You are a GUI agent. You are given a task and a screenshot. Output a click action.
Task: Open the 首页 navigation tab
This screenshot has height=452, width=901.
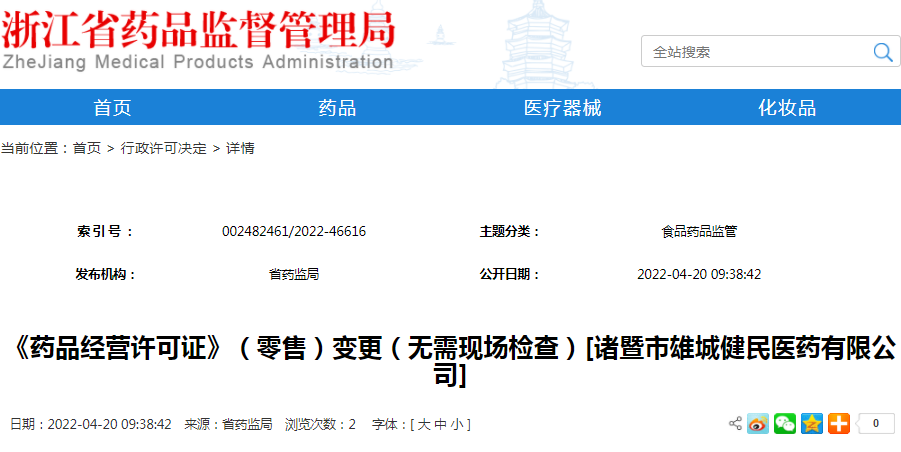click(113, 107)
